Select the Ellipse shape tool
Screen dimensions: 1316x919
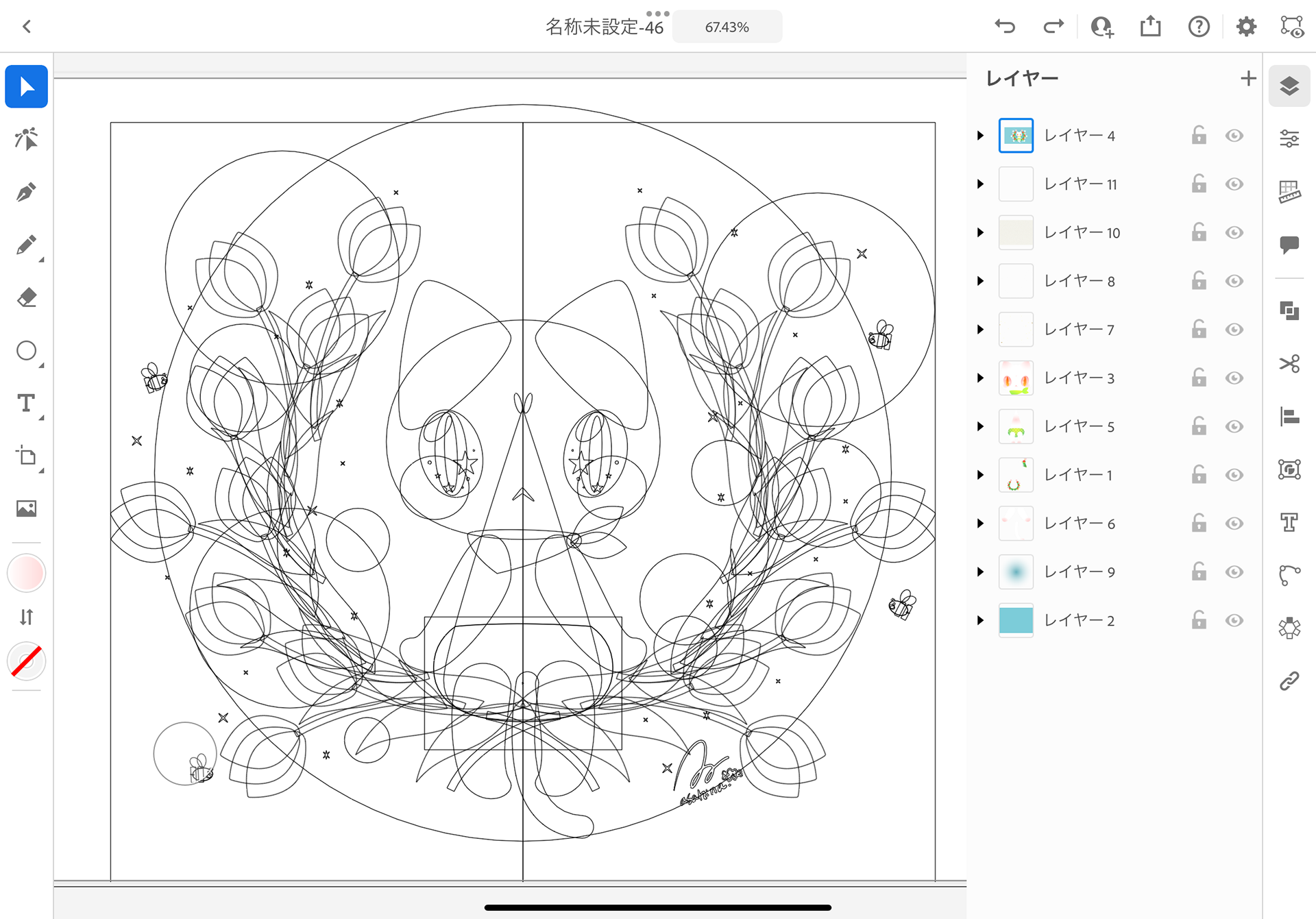[x=26, y=350]
